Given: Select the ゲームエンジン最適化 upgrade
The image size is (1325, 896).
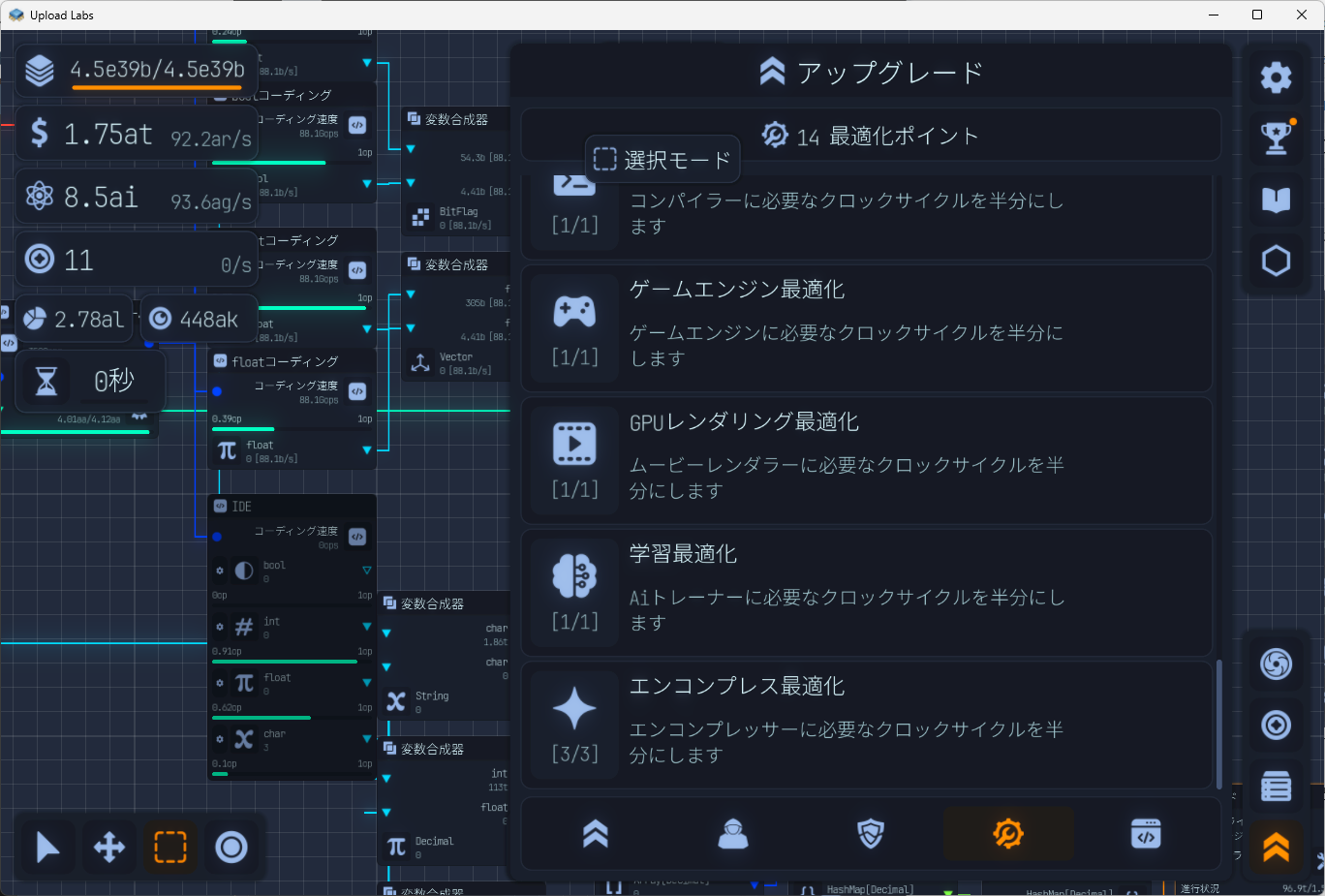Looking at the screenshot, I should 866,328.
